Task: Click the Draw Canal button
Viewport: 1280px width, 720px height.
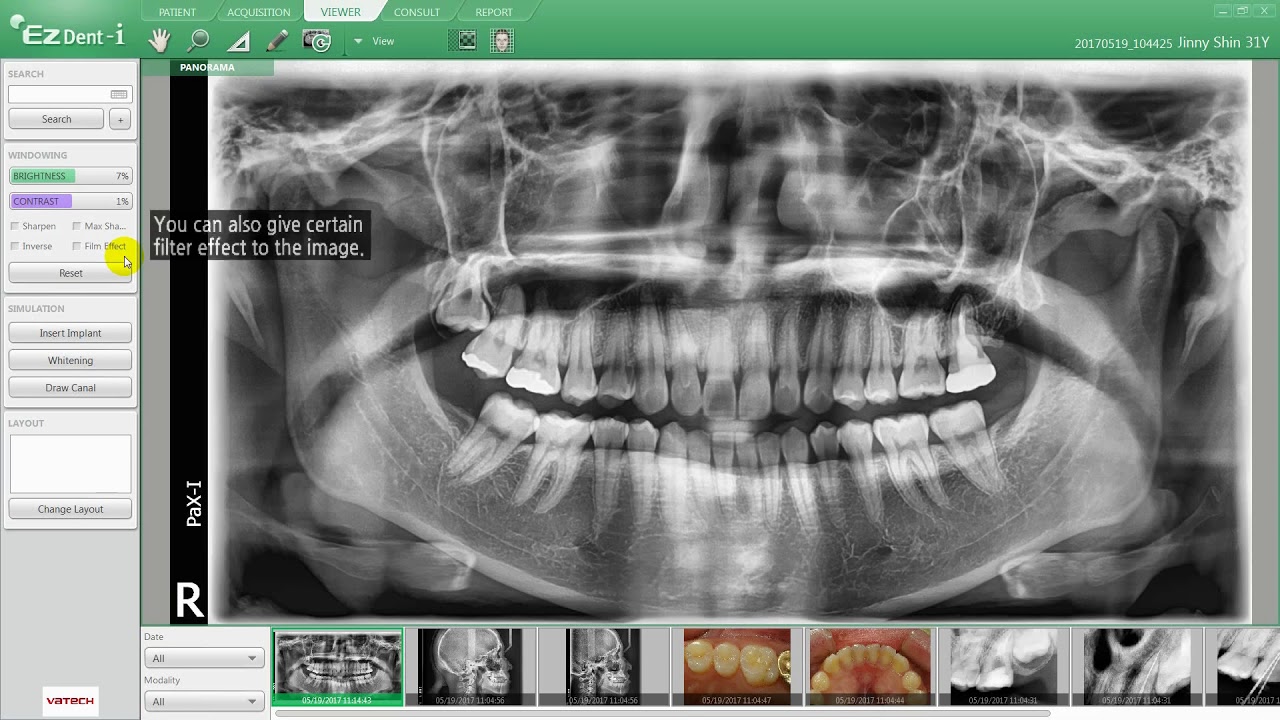Action: click(70, 387)
